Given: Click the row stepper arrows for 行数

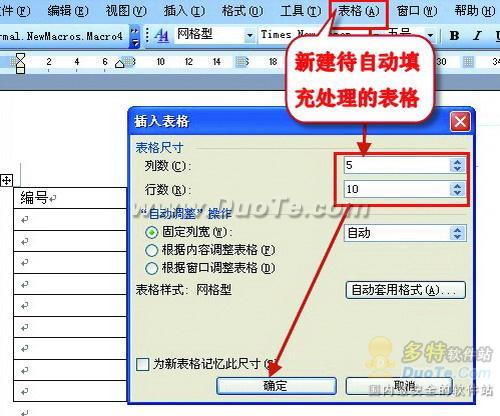Looking at the screenshot, I should pyautogui.click(x=457, y=189).
